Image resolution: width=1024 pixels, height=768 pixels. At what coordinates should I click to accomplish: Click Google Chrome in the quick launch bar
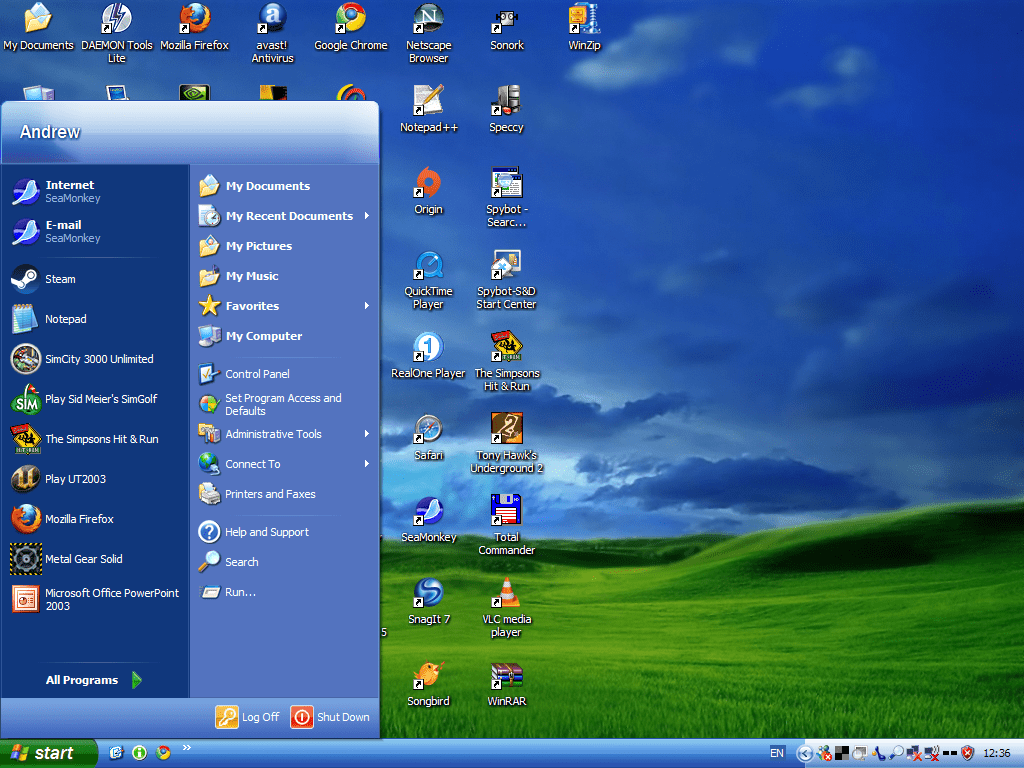pos(163,753)
